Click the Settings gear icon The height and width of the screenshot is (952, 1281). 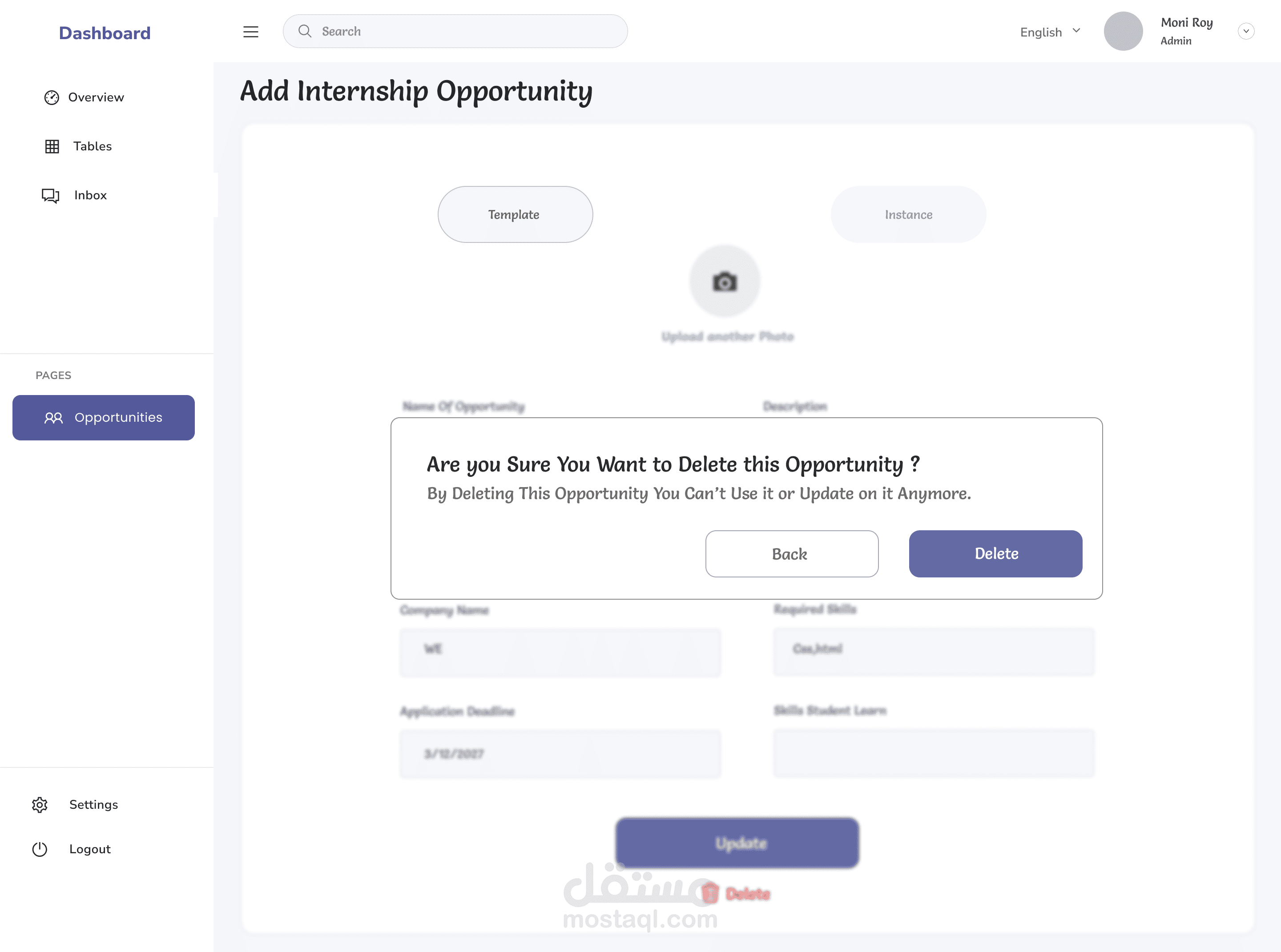[x=40, y=804]
